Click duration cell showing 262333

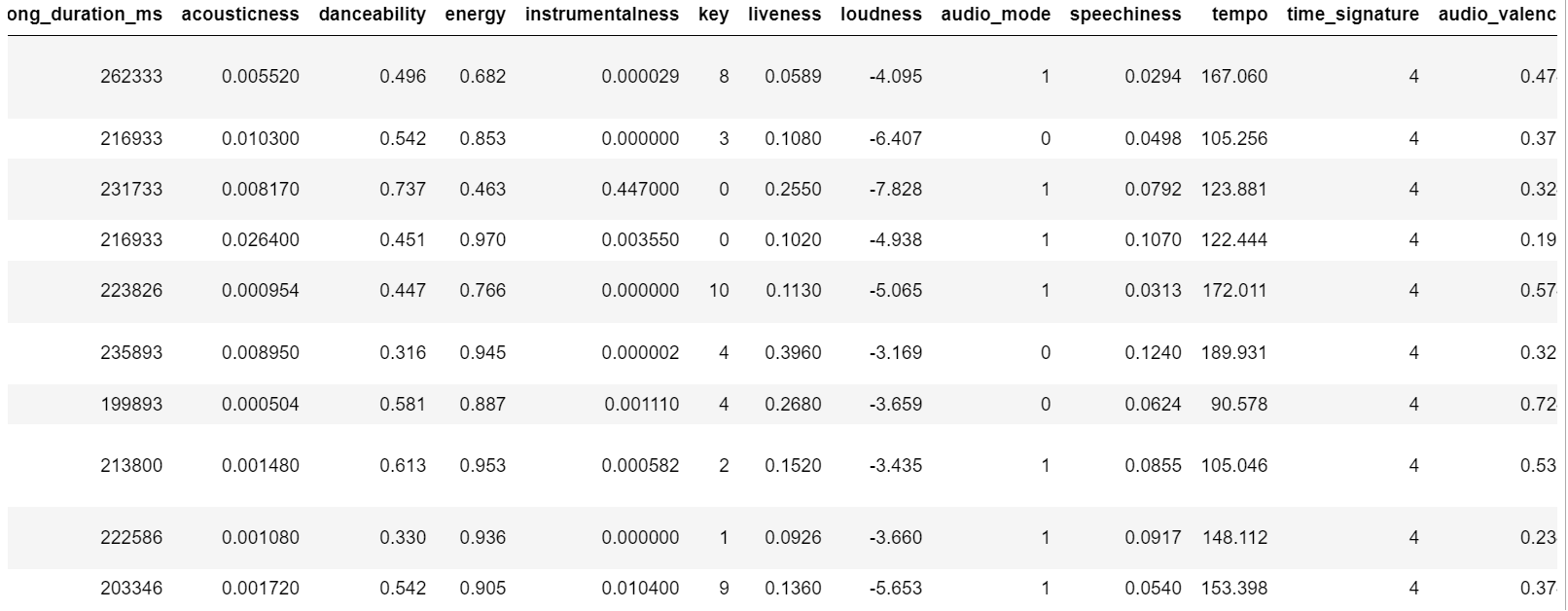[131, 77]
